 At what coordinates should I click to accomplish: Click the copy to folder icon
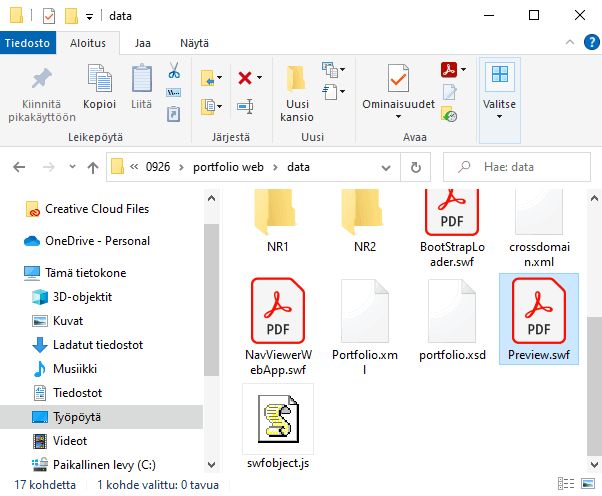[208, 106]
